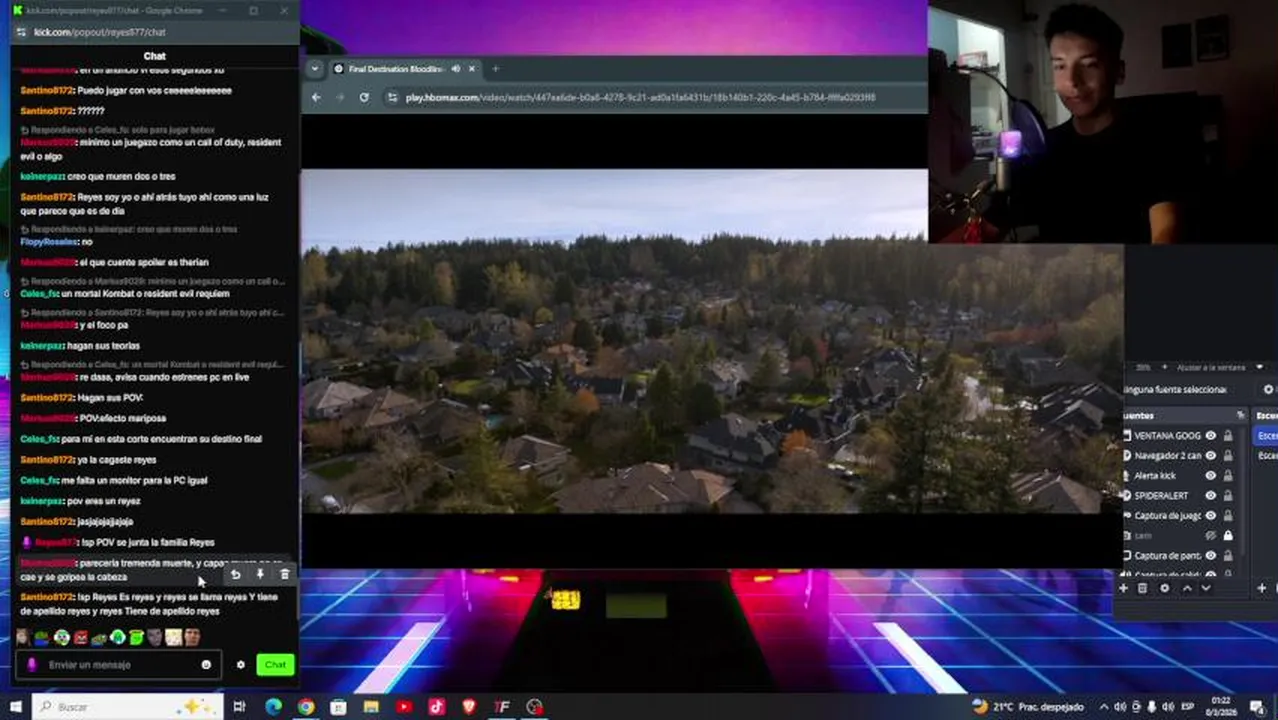
Task: Toggle visibility of VENTANA GOOG source
Action: click(x=1210, y=435)
